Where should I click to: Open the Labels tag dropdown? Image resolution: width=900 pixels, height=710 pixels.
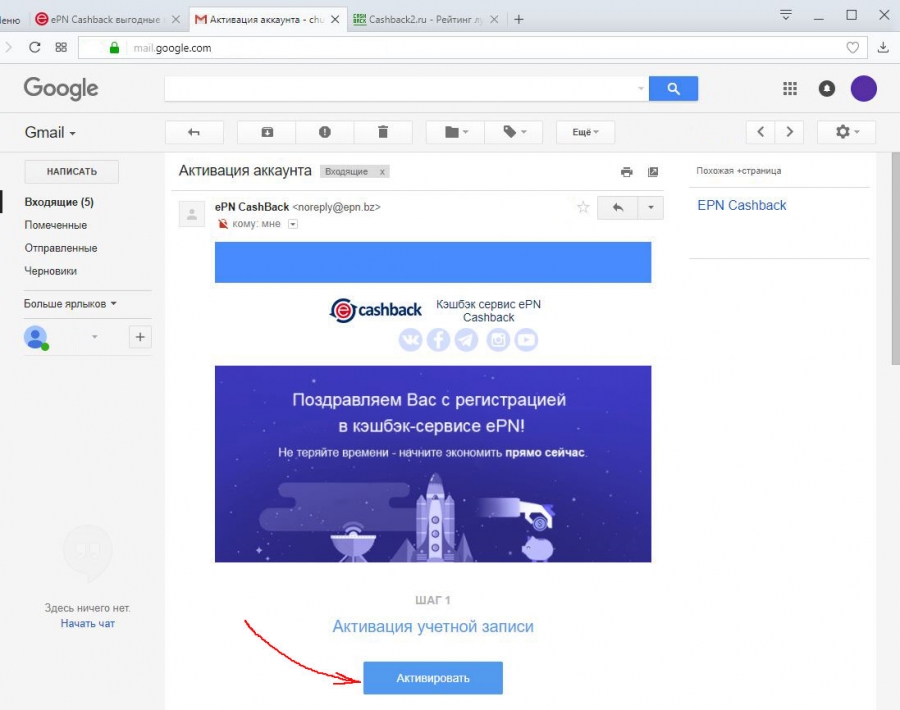514,132
